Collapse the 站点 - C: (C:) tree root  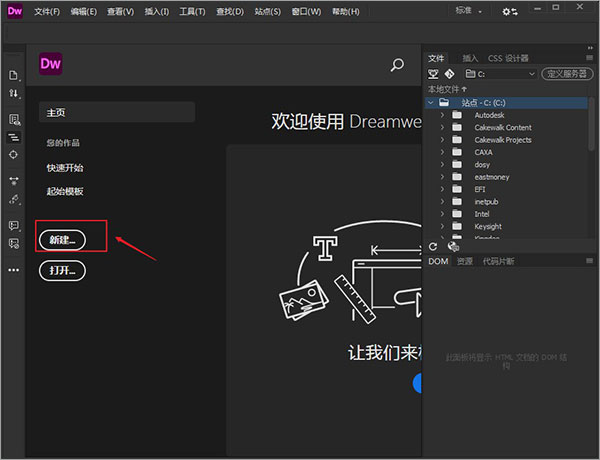coord(431,103)
